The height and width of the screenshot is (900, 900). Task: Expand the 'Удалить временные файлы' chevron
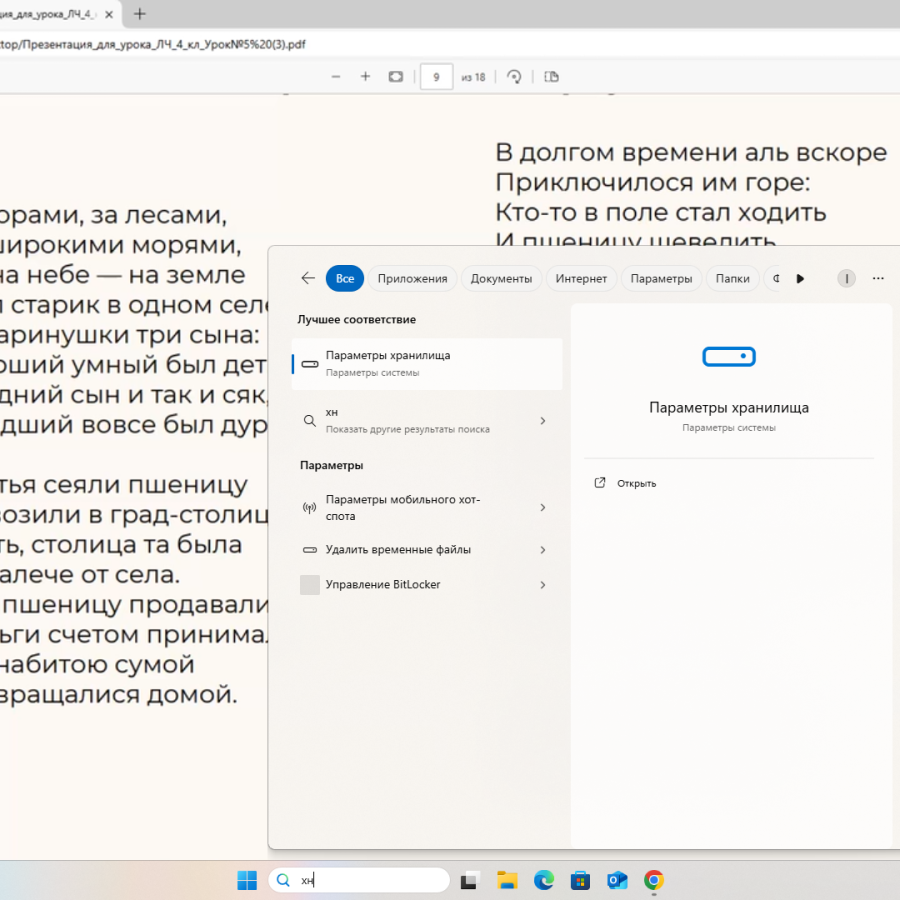[543, 550]
